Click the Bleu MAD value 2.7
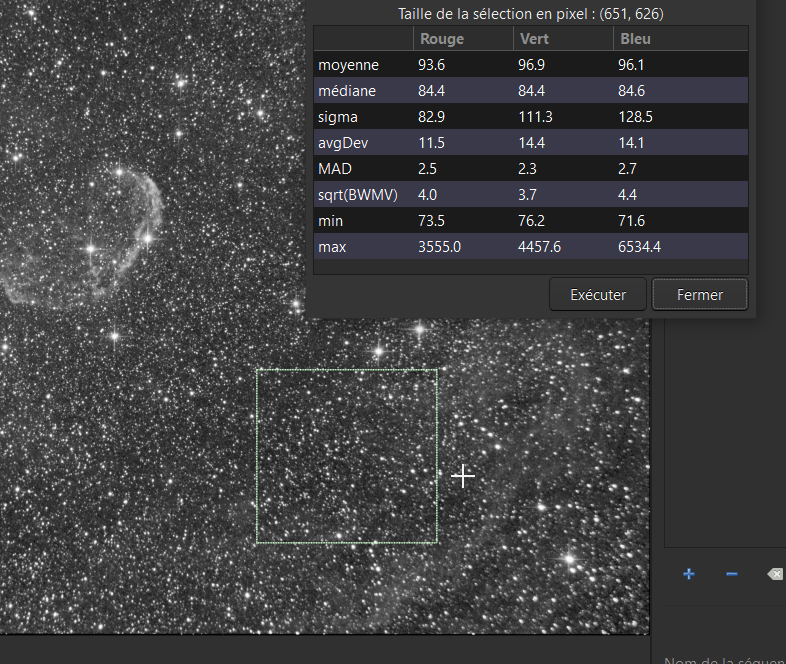The width and height of the screenshot is (786, 664). [627, 169]
